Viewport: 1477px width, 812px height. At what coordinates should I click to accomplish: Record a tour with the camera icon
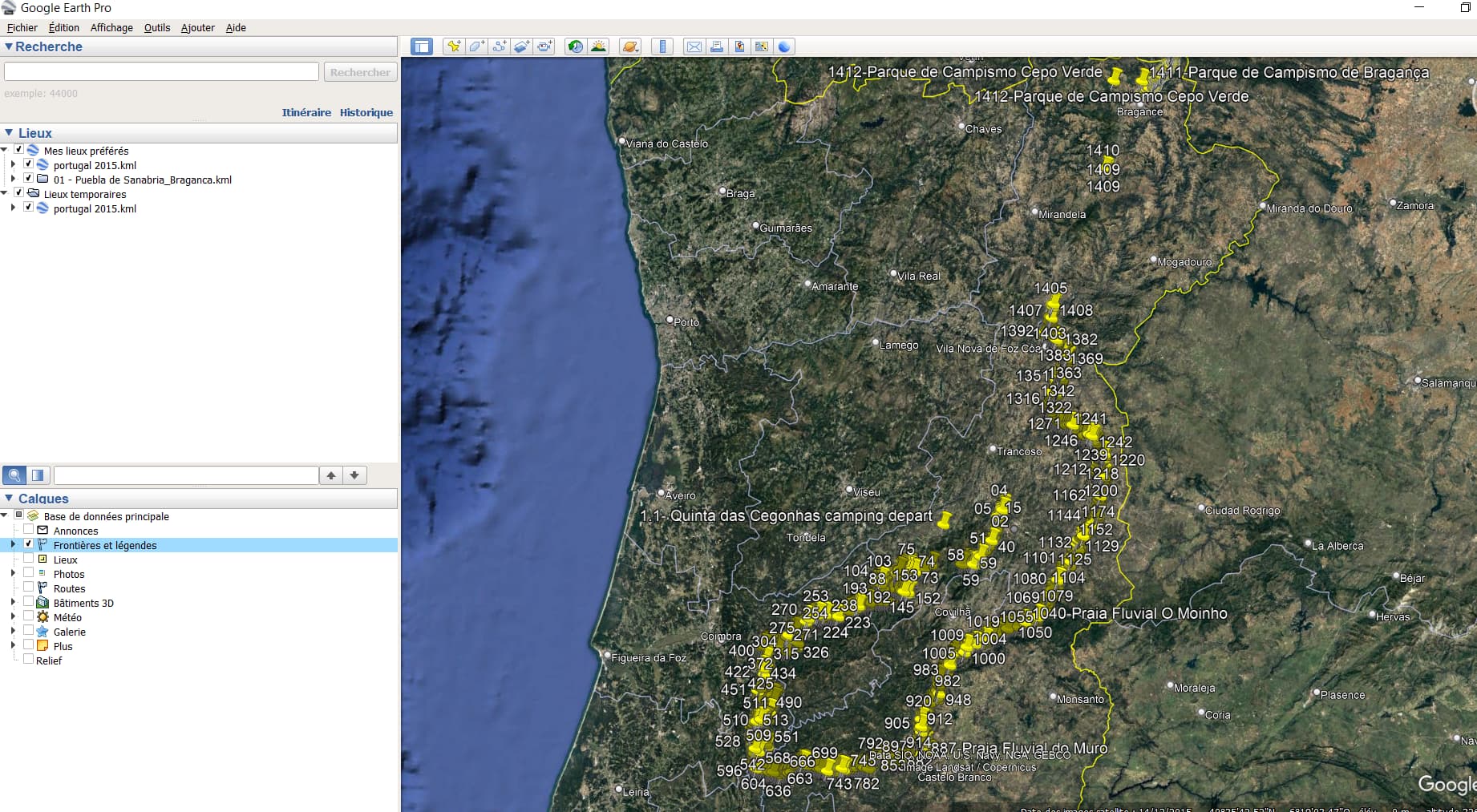(x=544, y=46)
